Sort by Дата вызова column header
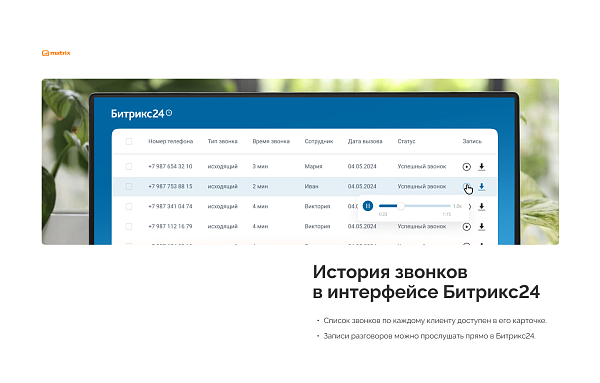The height and width of the screenshot is (383, 600). coord(365,141)
